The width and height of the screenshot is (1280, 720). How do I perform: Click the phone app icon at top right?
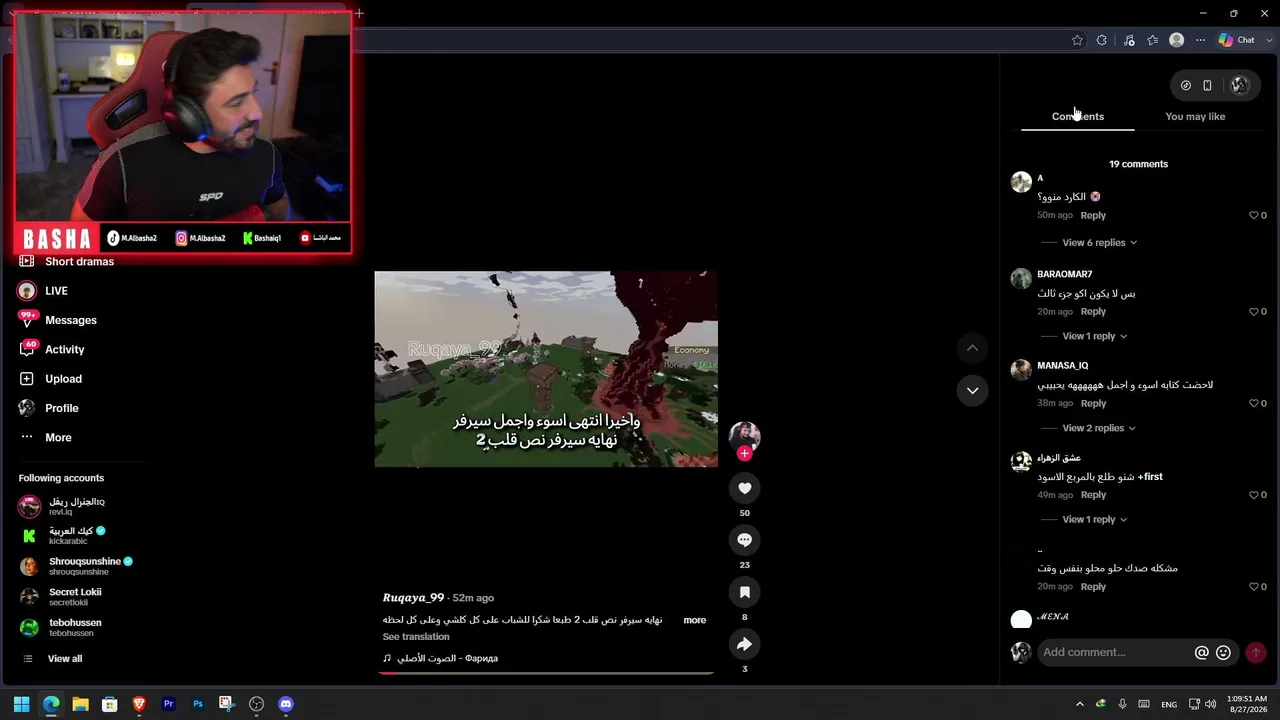click(x=1207, y=86)
